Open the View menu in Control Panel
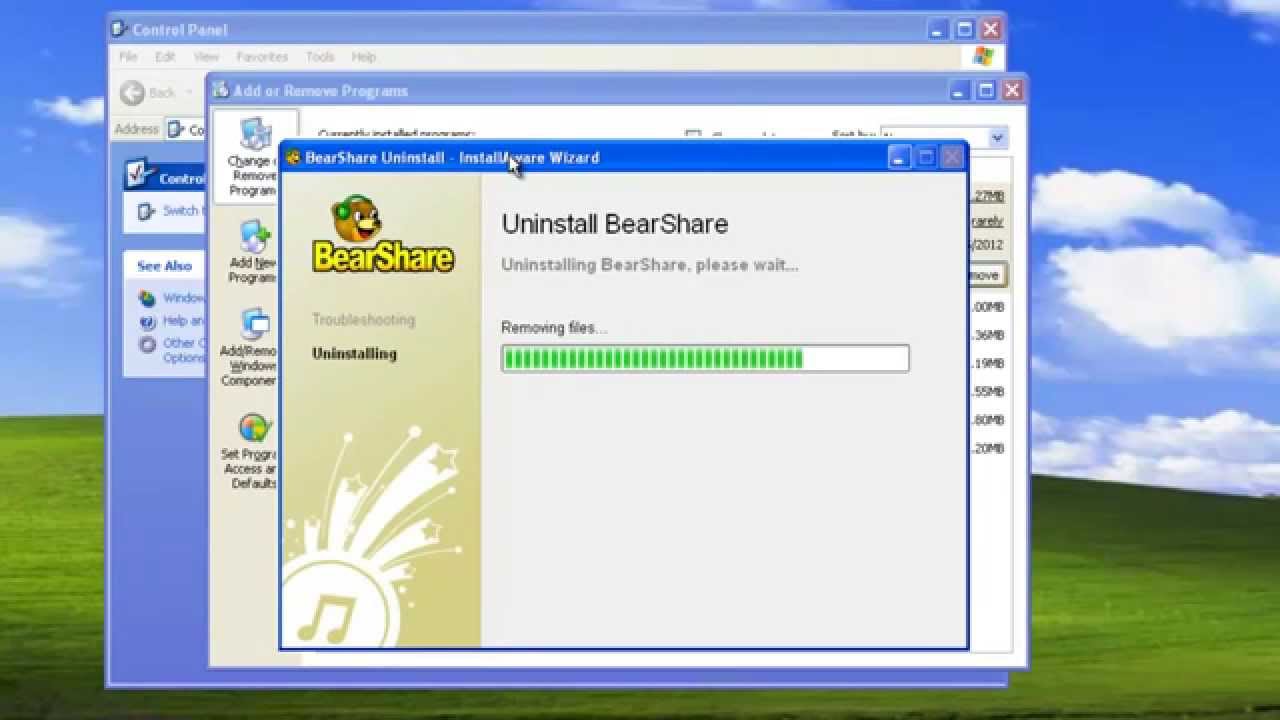1280x720 pixels. (206, 57)
